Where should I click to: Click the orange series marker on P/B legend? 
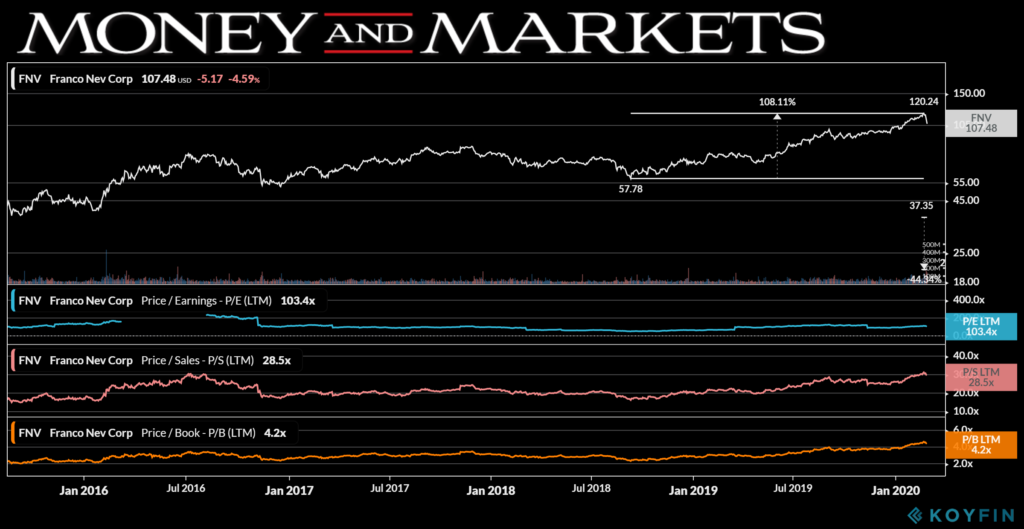tap(13, 432)
